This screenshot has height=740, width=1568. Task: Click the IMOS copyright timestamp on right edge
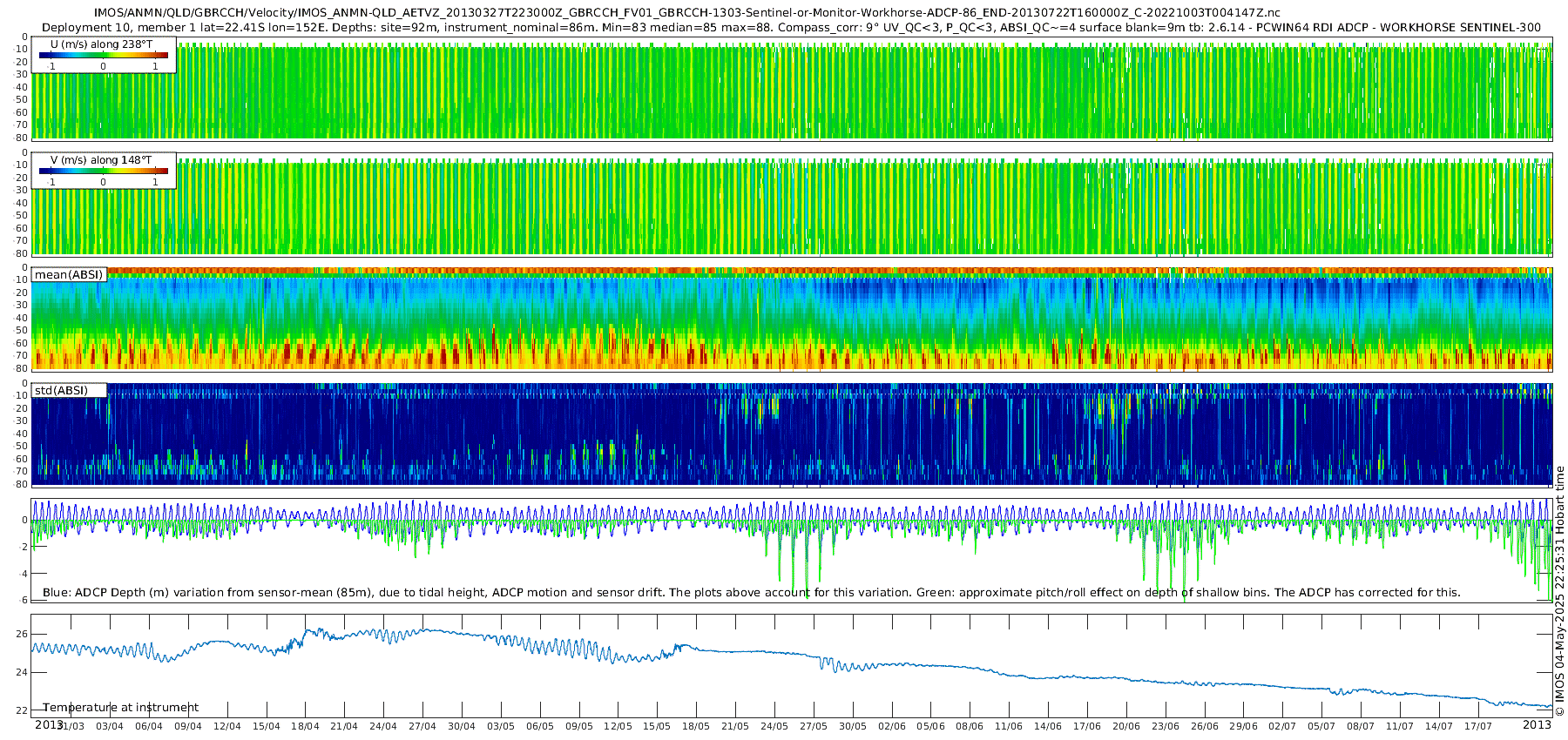[x=1559, y=592]
